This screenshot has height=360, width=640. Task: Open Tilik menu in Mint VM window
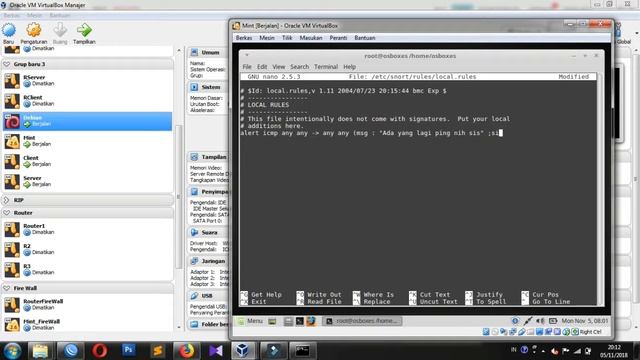[287, 38]
